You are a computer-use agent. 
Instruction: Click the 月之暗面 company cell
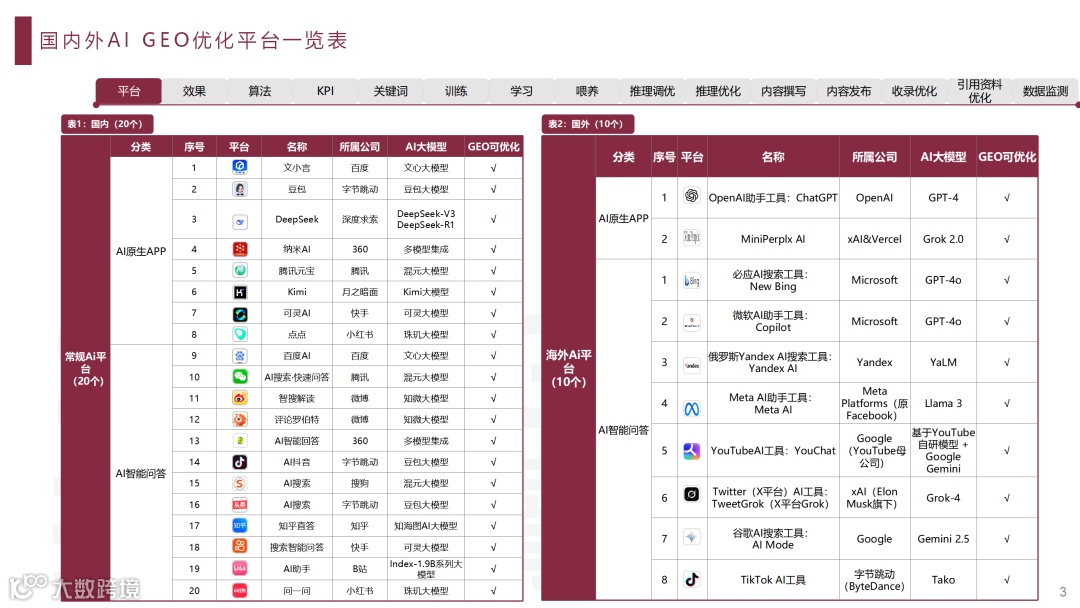(x=360, y=292)
